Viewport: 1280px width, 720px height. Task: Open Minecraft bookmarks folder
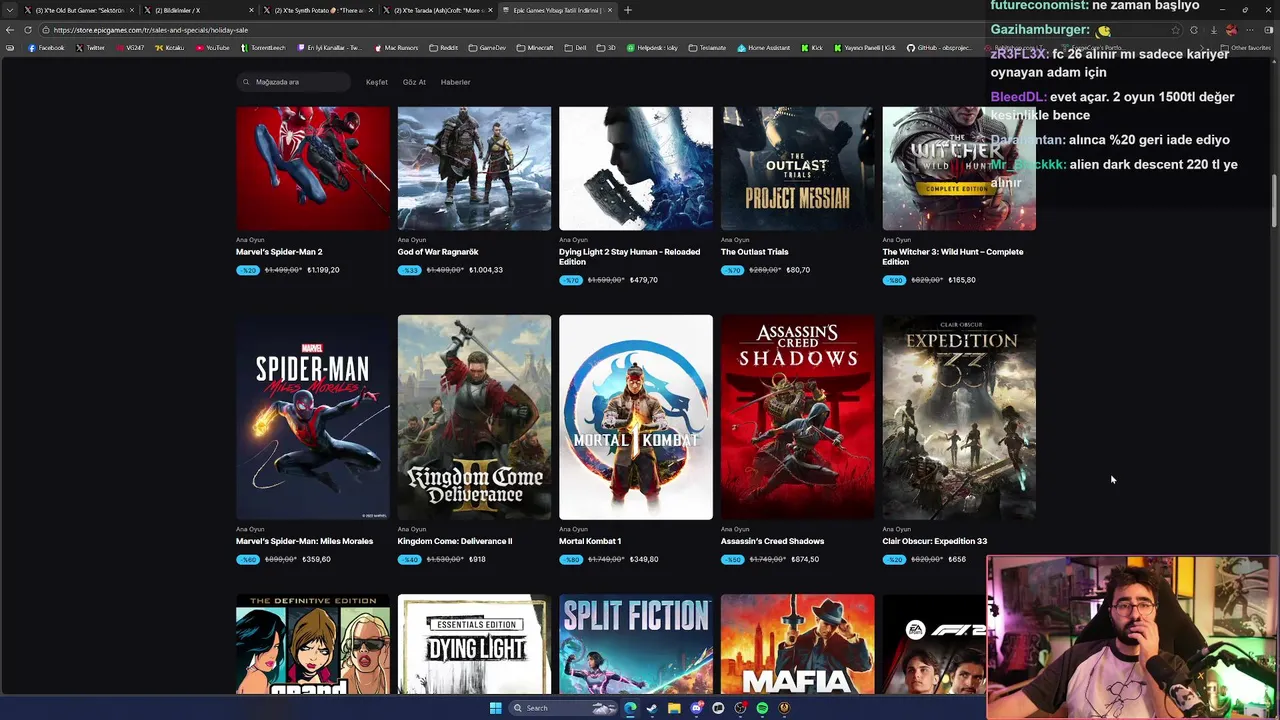536,48
